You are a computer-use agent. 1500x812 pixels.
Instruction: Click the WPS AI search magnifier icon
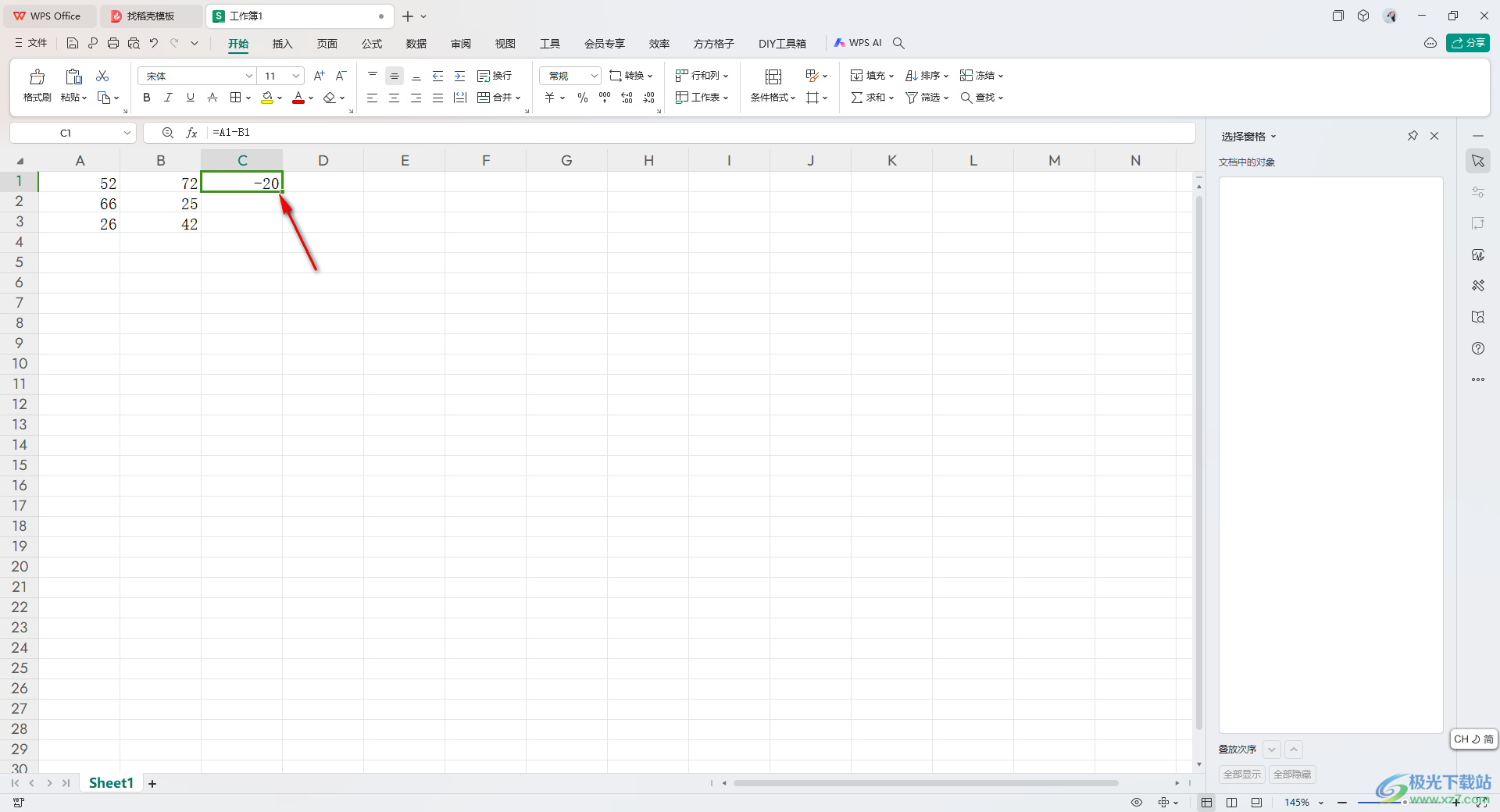899,44
